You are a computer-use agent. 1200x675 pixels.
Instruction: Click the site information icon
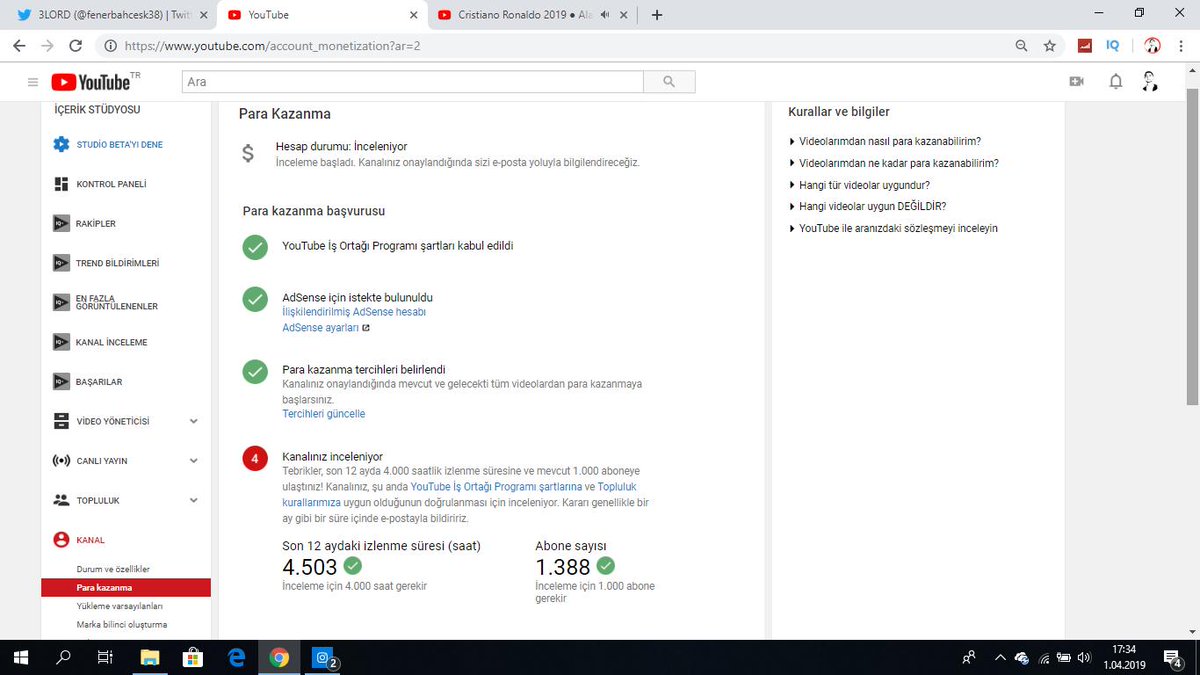(110, 46)
